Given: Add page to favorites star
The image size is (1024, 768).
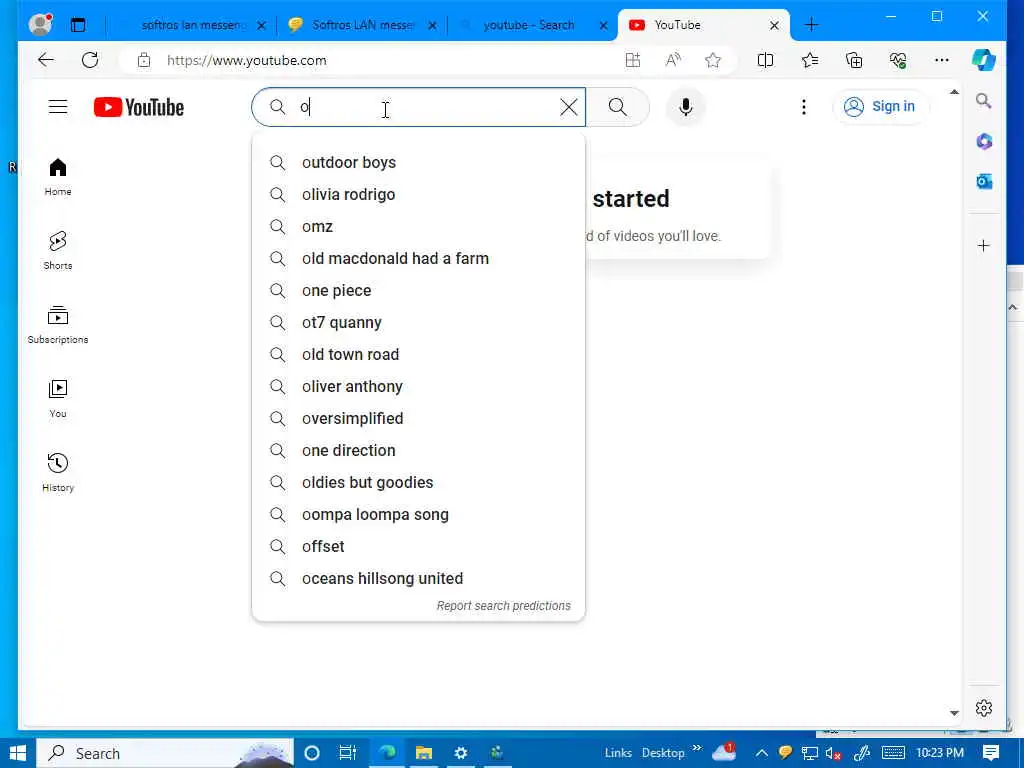Looking at the screenshot, I should click(712, 60).
